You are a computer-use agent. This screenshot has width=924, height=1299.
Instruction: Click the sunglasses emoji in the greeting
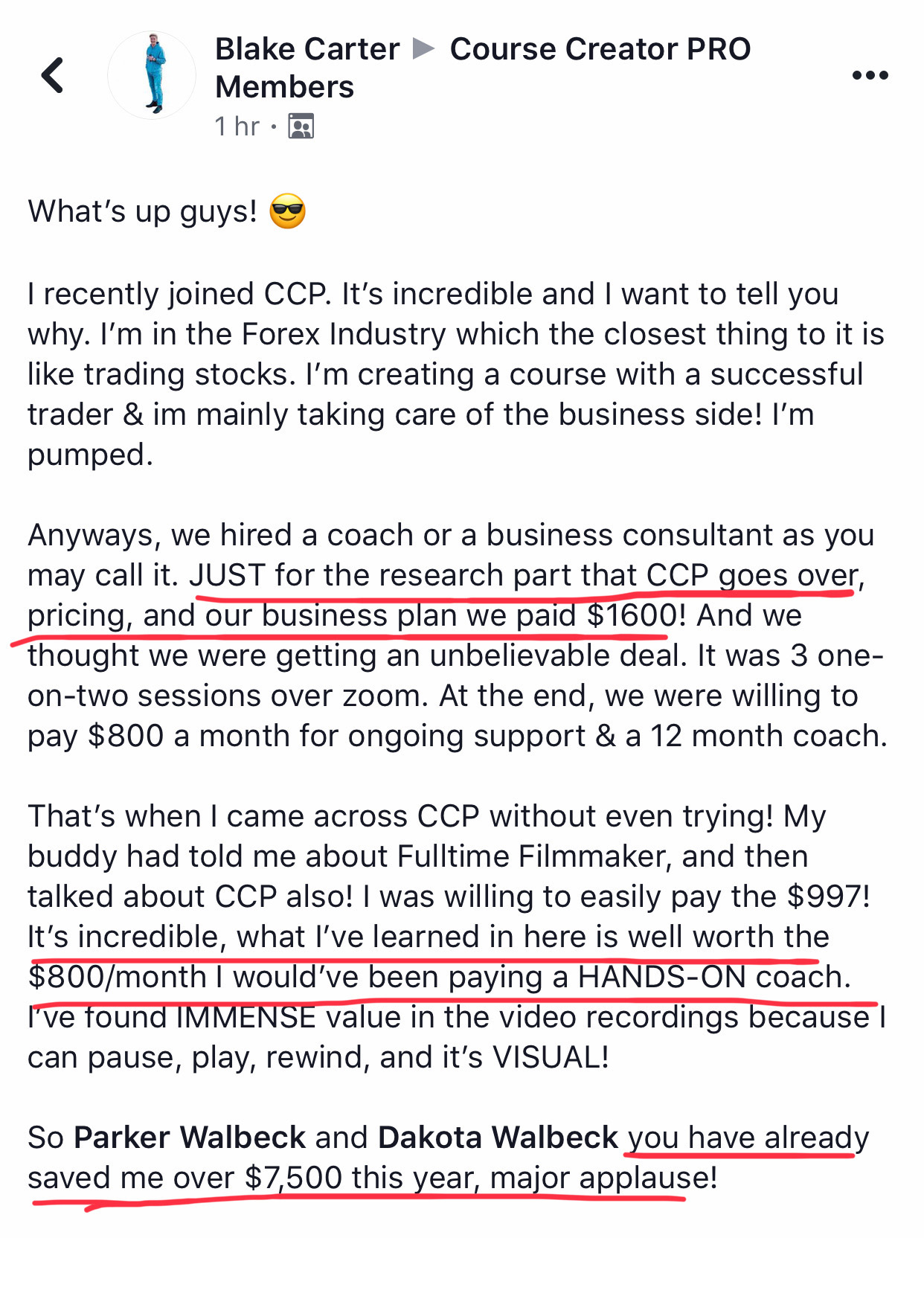287,211
